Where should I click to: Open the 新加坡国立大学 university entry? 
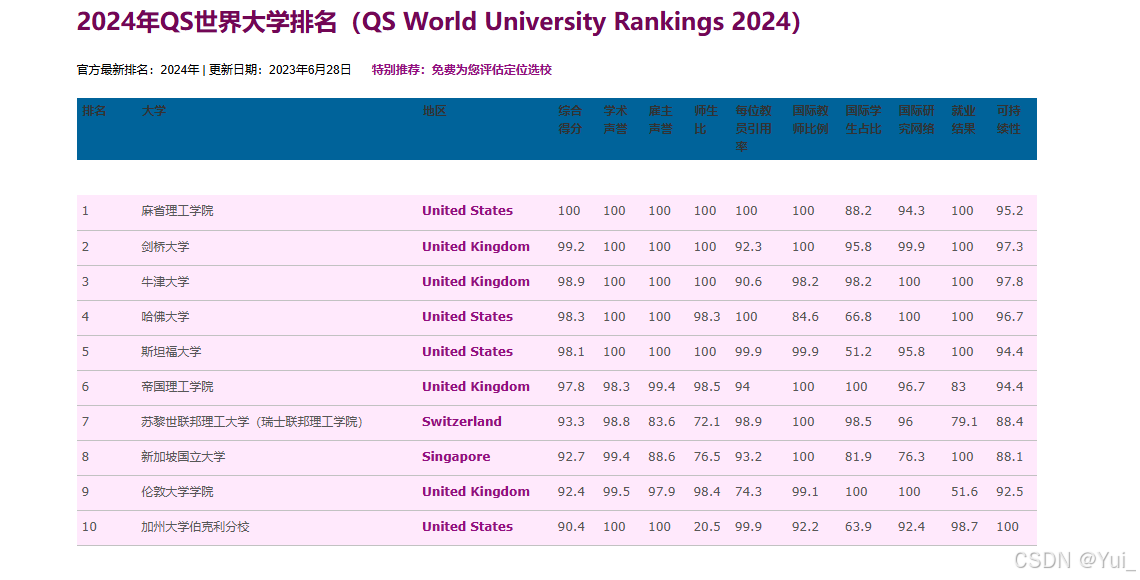tap(183, 456)
